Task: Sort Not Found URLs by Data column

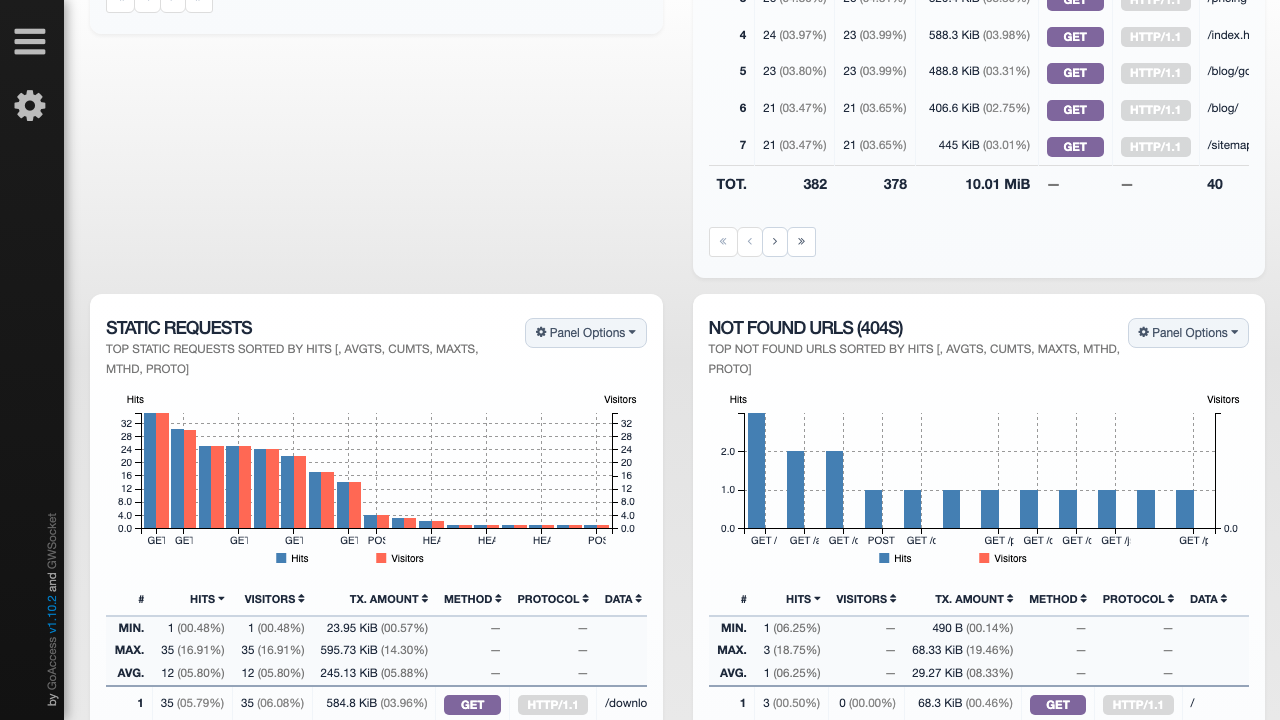Action: click(x=1208, y=599)
